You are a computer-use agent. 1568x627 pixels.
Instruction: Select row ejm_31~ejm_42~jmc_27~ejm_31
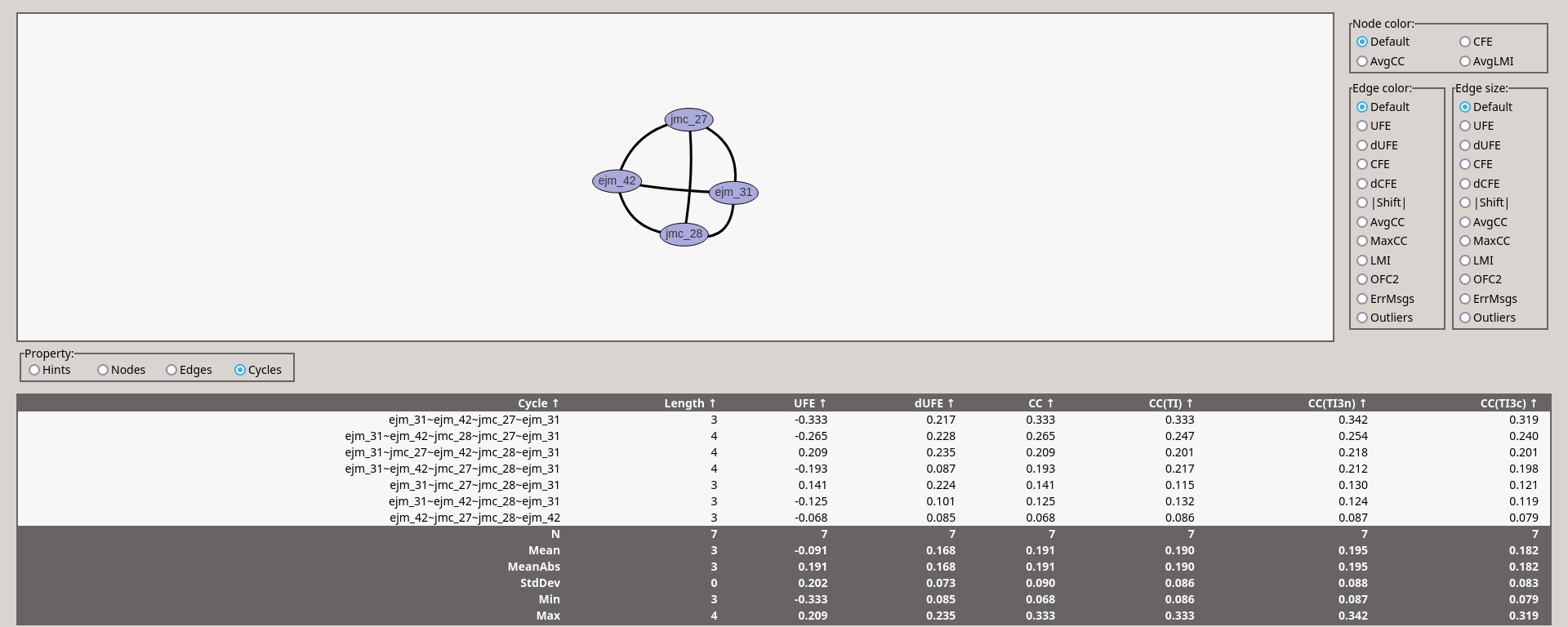474,420
